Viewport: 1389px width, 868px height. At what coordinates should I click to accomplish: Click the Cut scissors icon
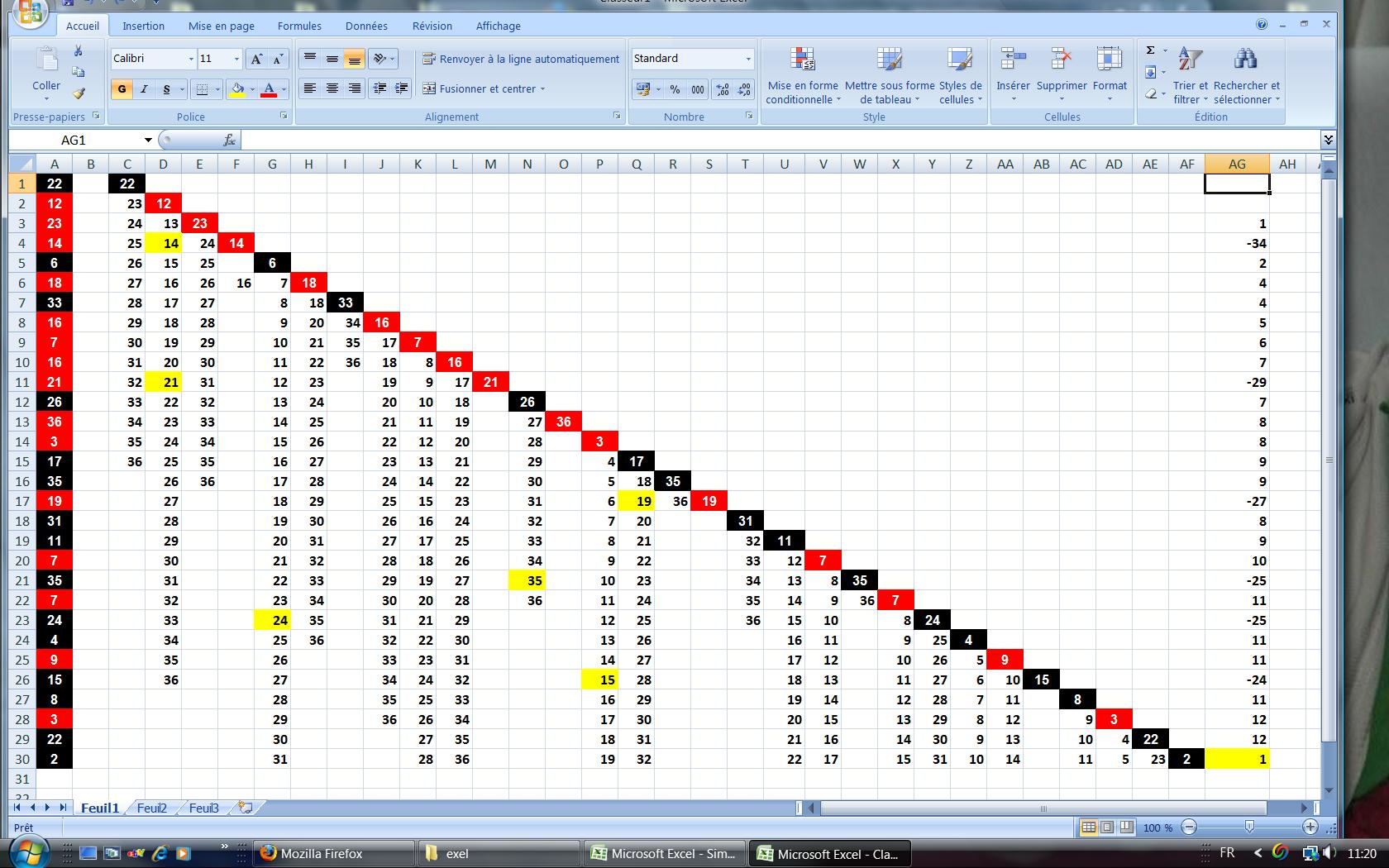(x=79, y=51)
